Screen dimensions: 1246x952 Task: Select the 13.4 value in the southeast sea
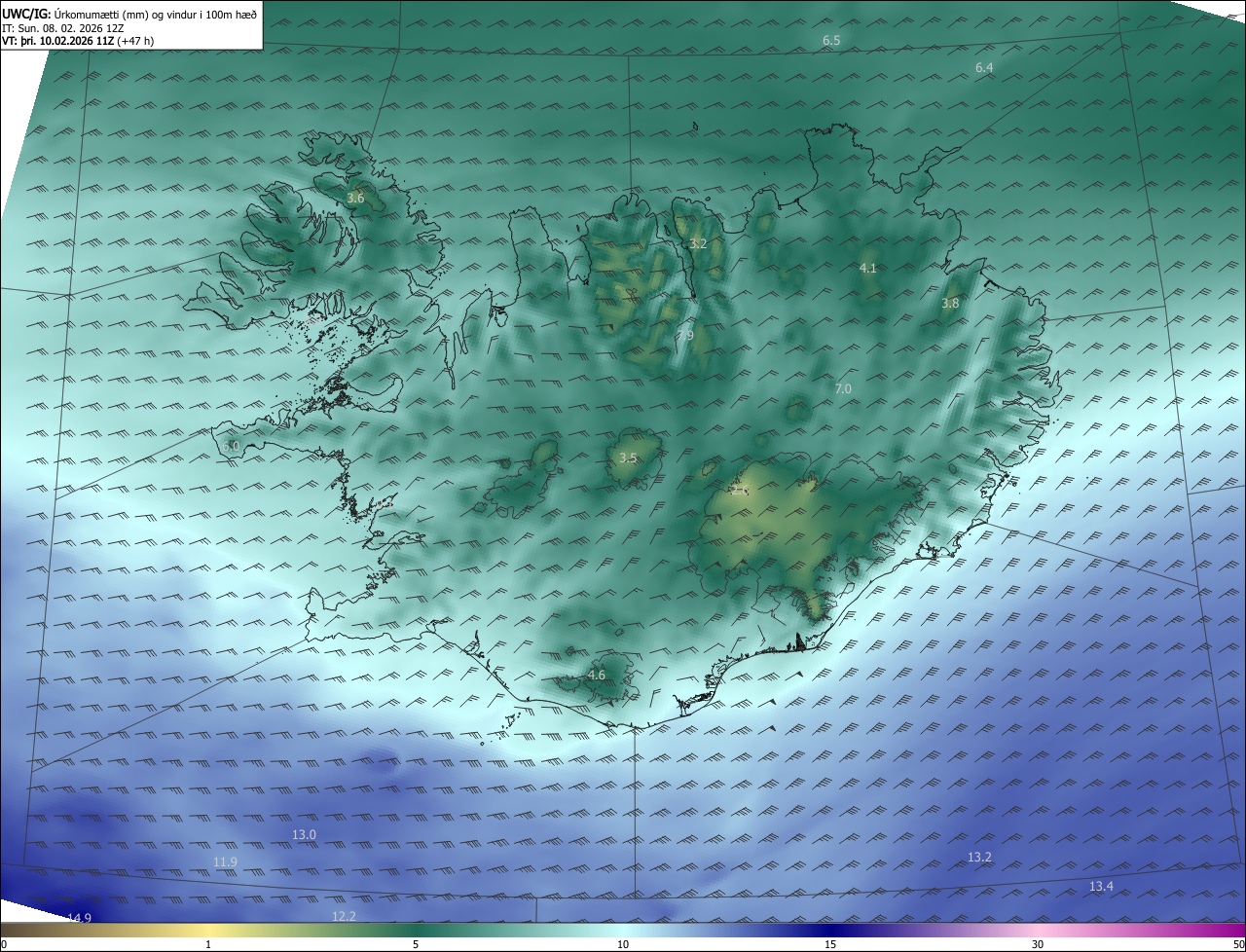coord(1101,887)
